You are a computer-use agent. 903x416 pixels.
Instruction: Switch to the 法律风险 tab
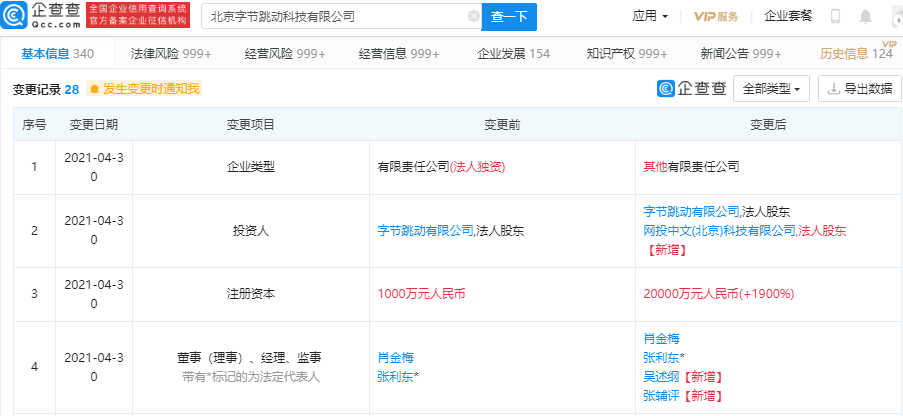(164, 53)
